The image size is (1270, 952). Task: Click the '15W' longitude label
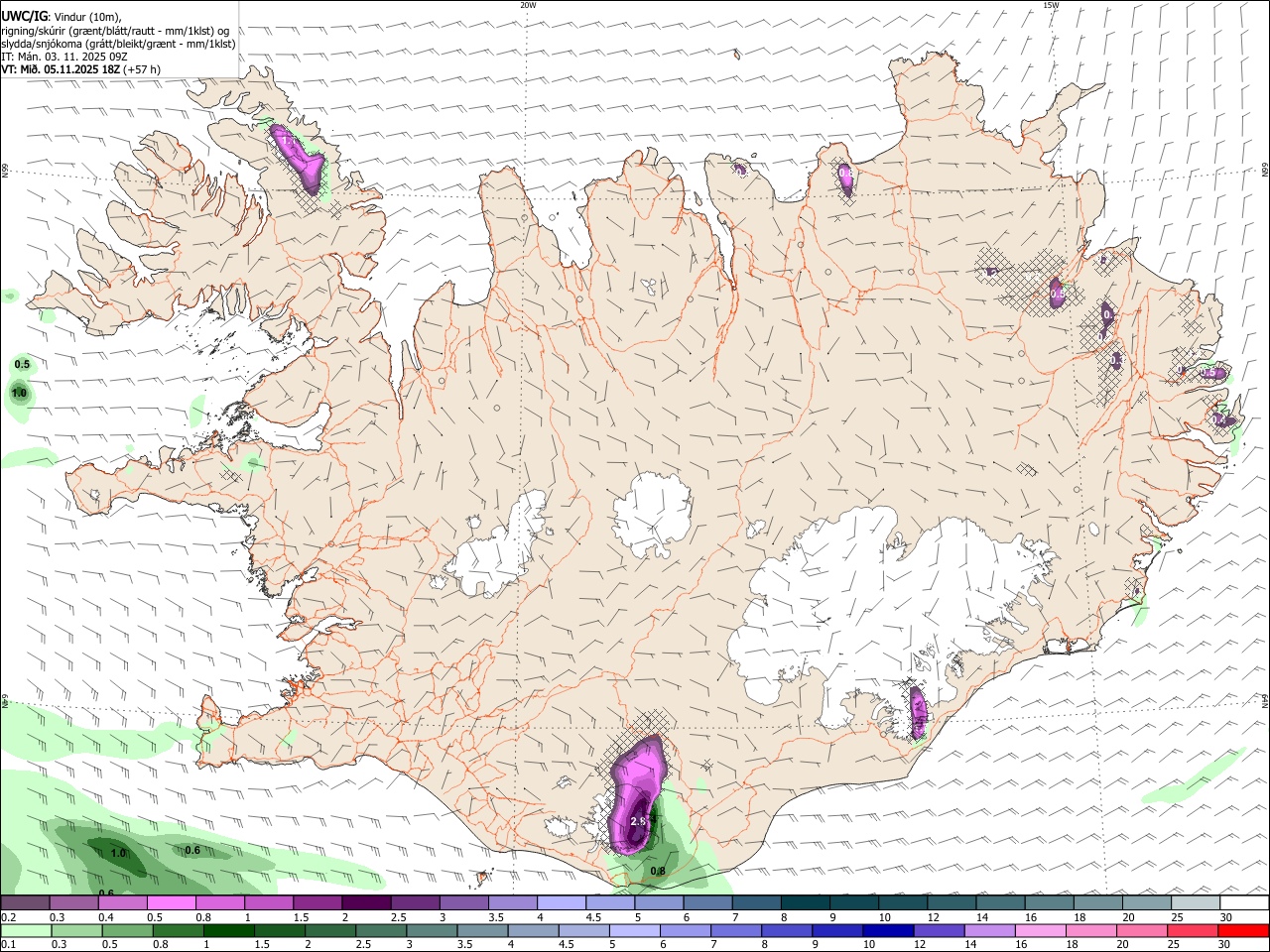(x=1051, y=5)
